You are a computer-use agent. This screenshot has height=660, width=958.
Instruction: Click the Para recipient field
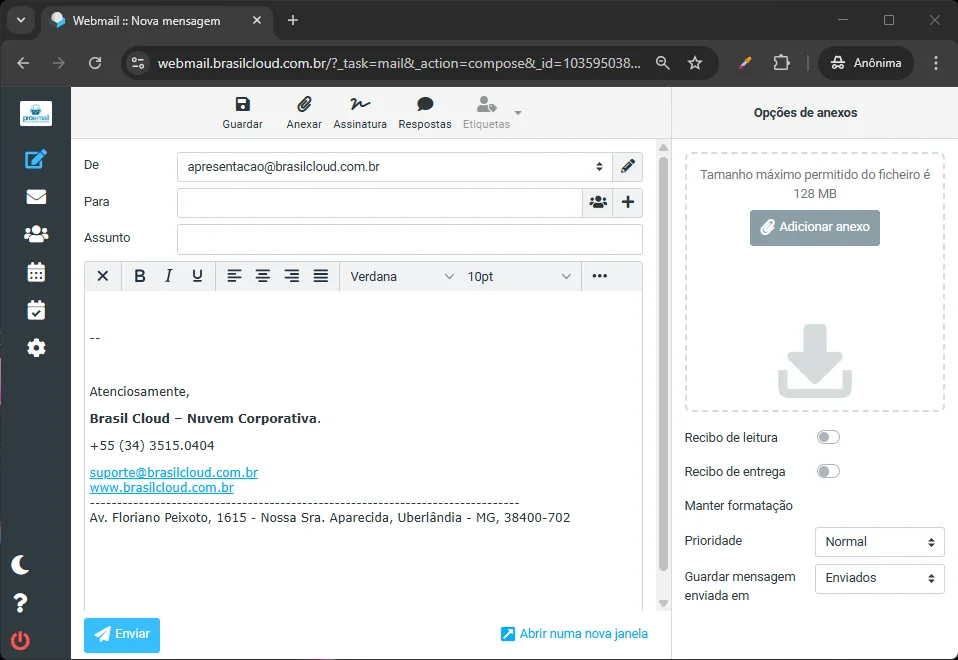click(x=379, y=202)
